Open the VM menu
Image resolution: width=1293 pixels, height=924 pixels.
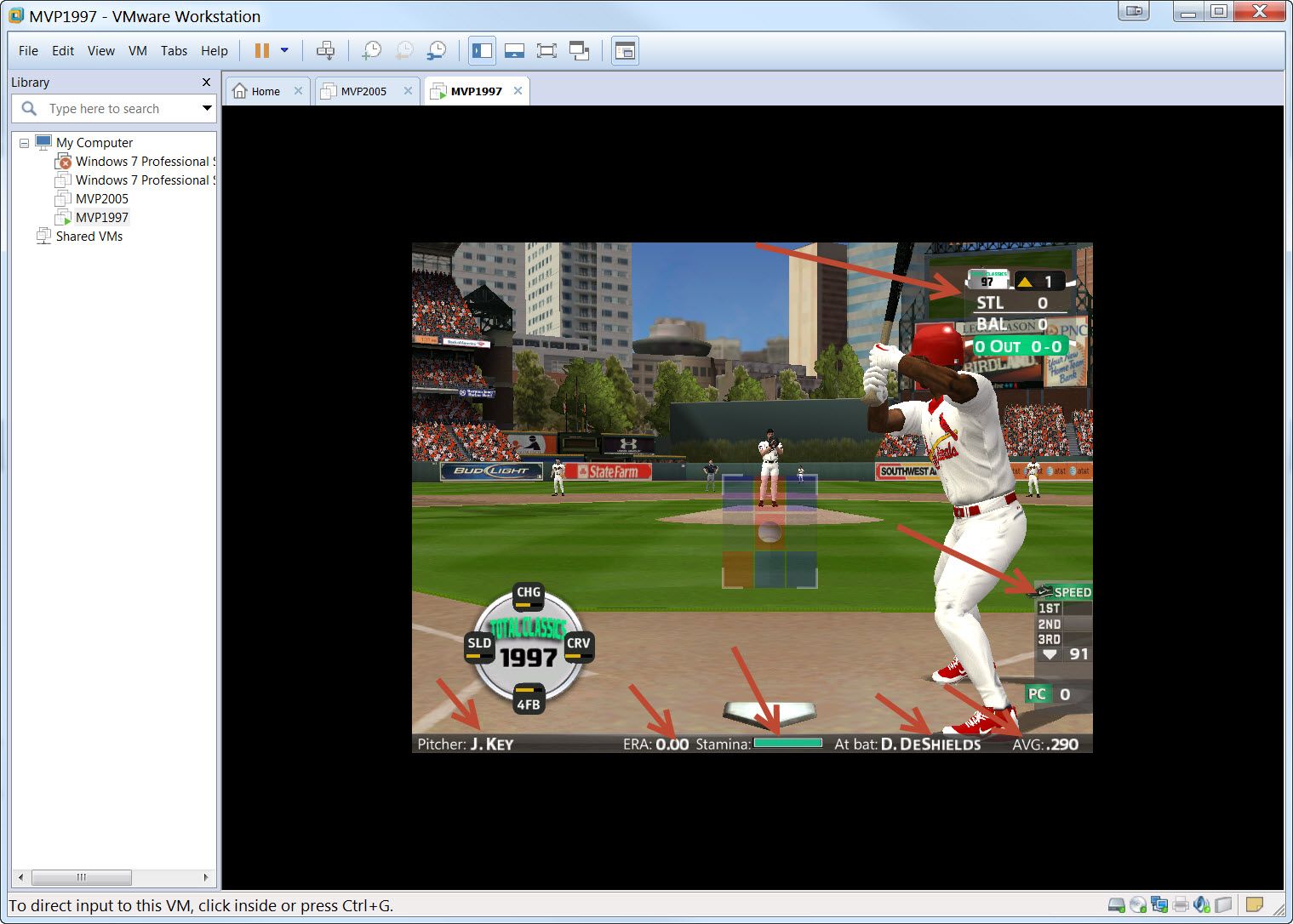138,51
